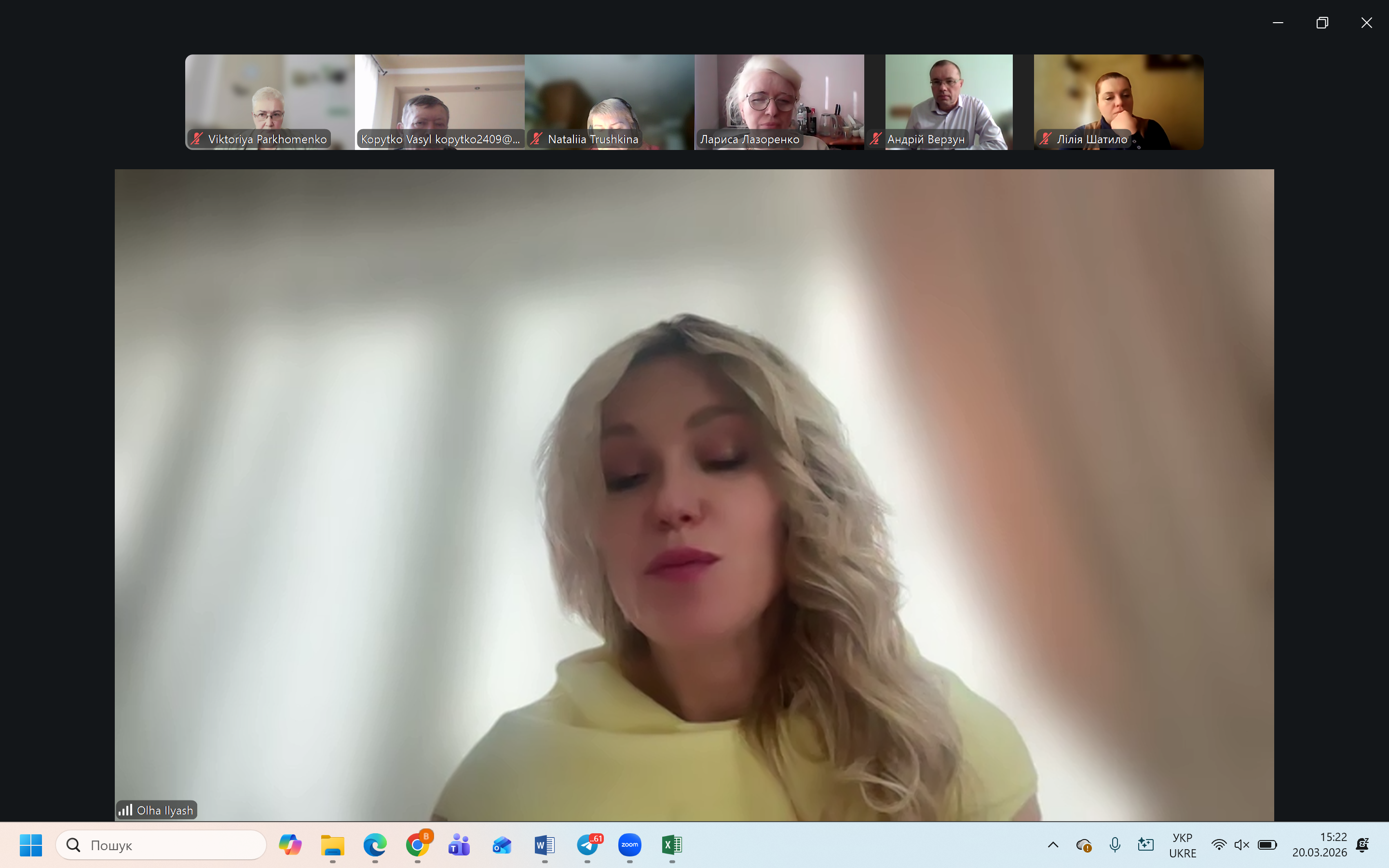Select Лариса Лазоренко video thumbnail
Viewport: 1389px width, 868px height.
(x=779, y=97)
